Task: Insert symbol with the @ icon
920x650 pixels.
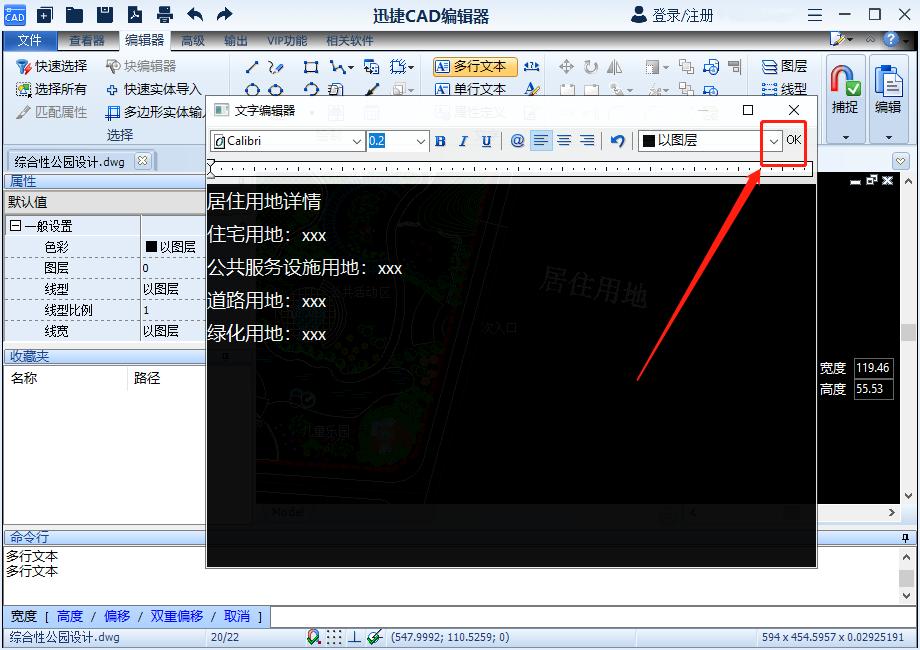Action: tap(517, 141)
